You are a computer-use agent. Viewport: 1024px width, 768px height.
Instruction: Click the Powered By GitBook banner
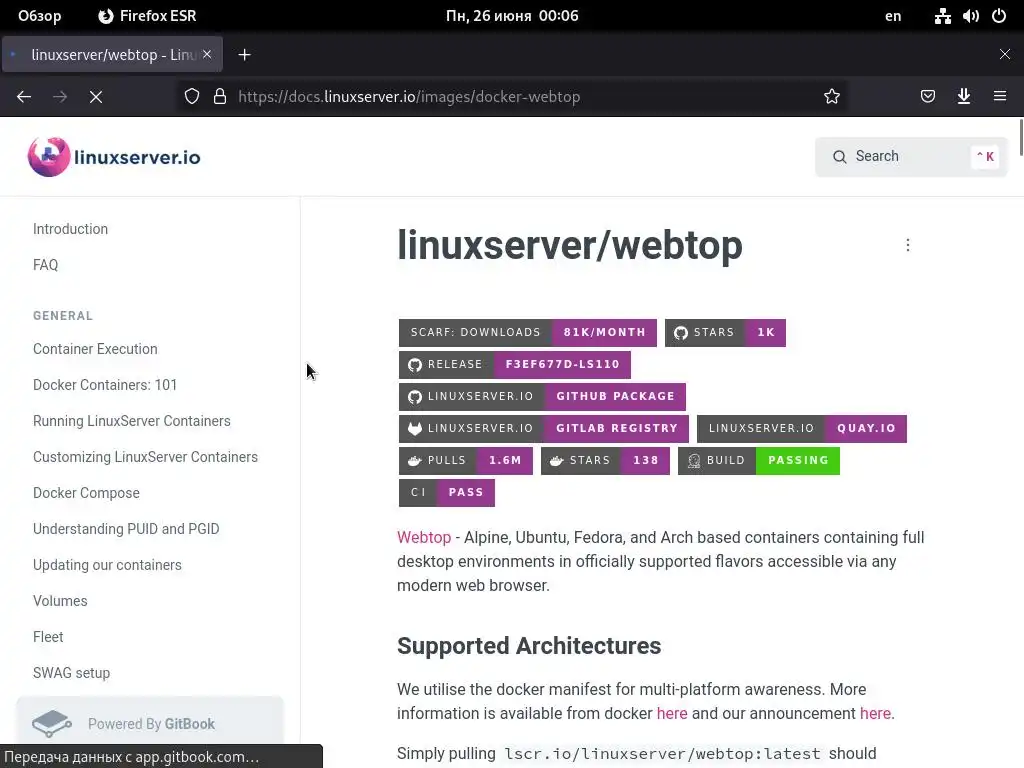pyautogui.click(x=150, y=724)
